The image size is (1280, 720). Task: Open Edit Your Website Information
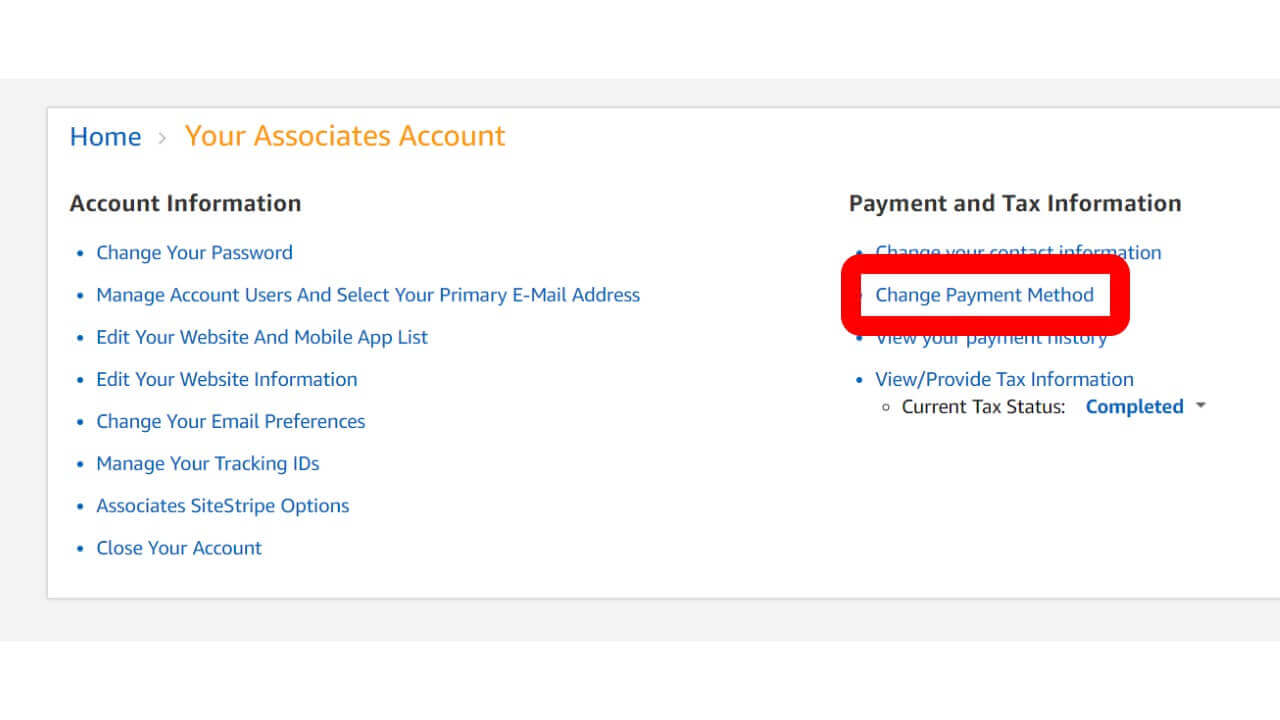pyautogui.click(x=226, y=379)
